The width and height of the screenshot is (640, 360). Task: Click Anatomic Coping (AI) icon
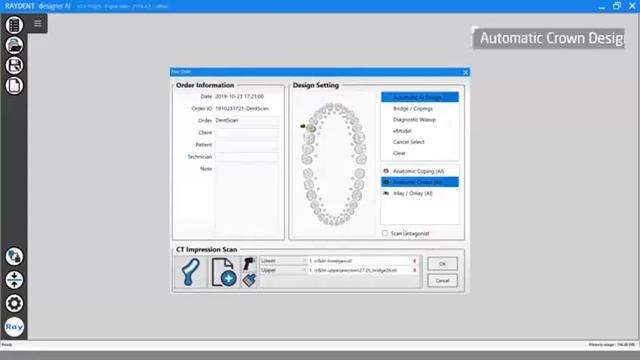coord(386,171)
